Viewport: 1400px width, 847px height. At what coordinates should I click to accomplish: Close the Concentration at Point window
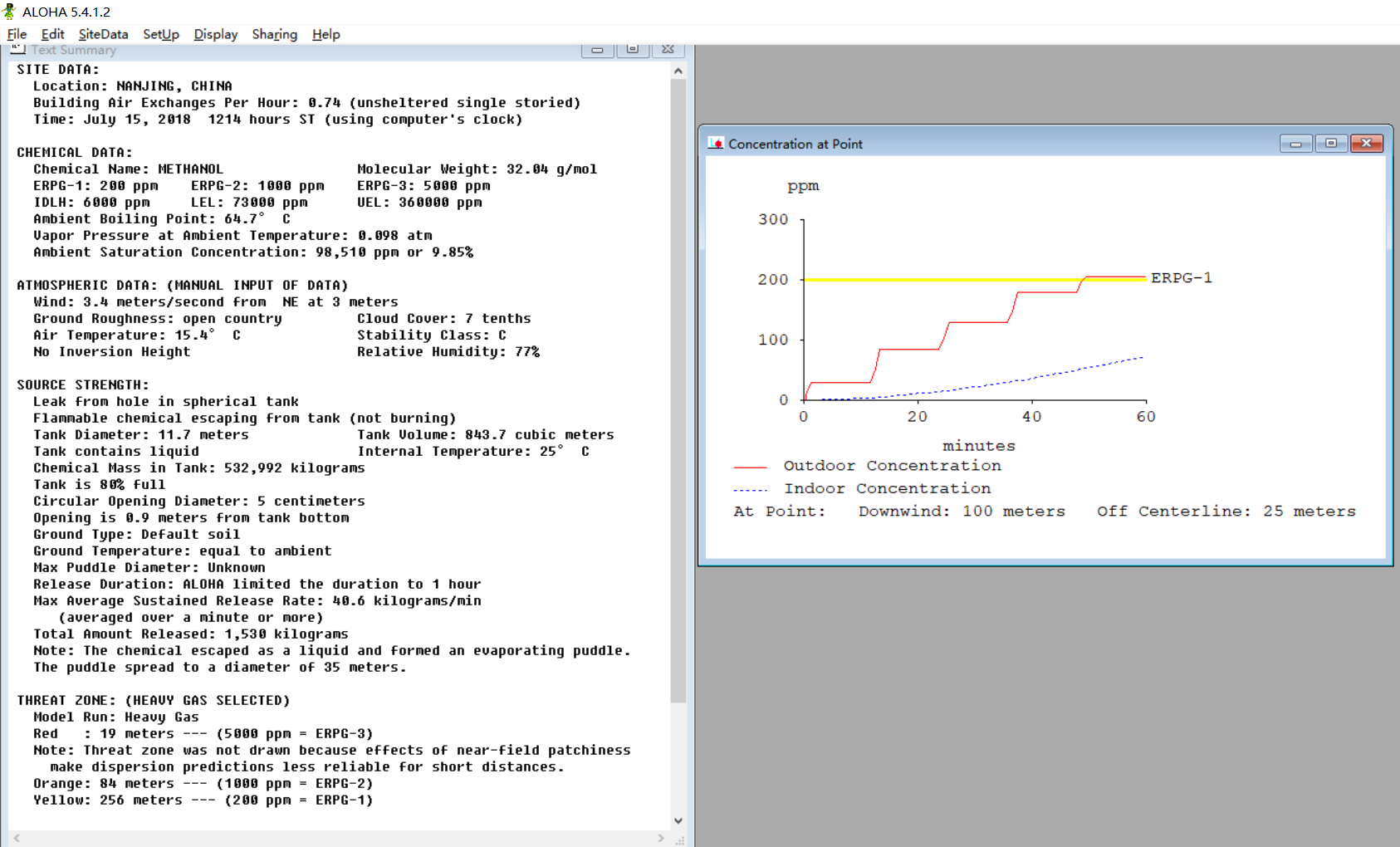[x=1367, y=144]
